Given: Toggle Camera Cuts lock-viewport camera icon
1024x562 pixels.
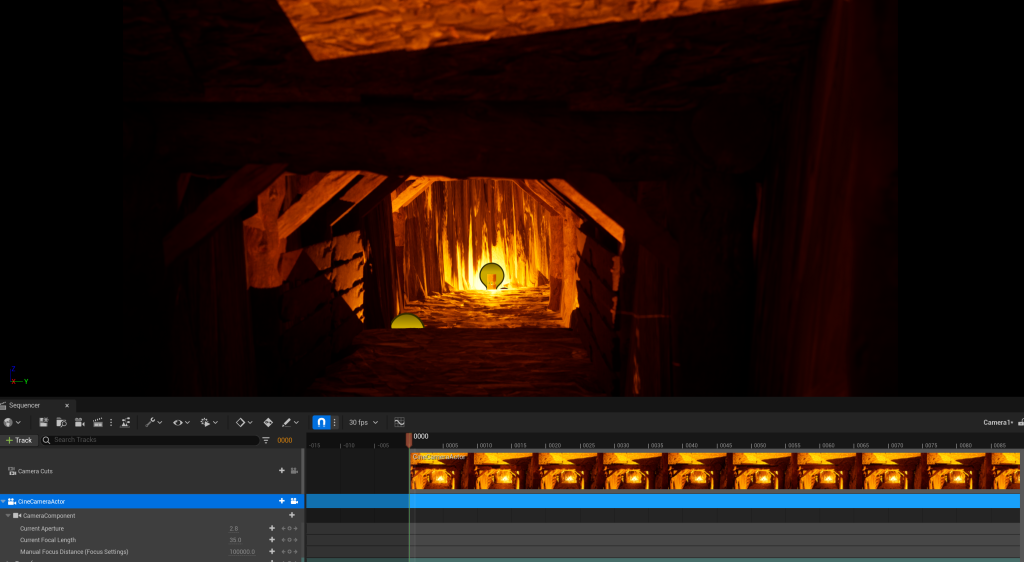Looking at the screenshot, I should (x=295, y=470).
